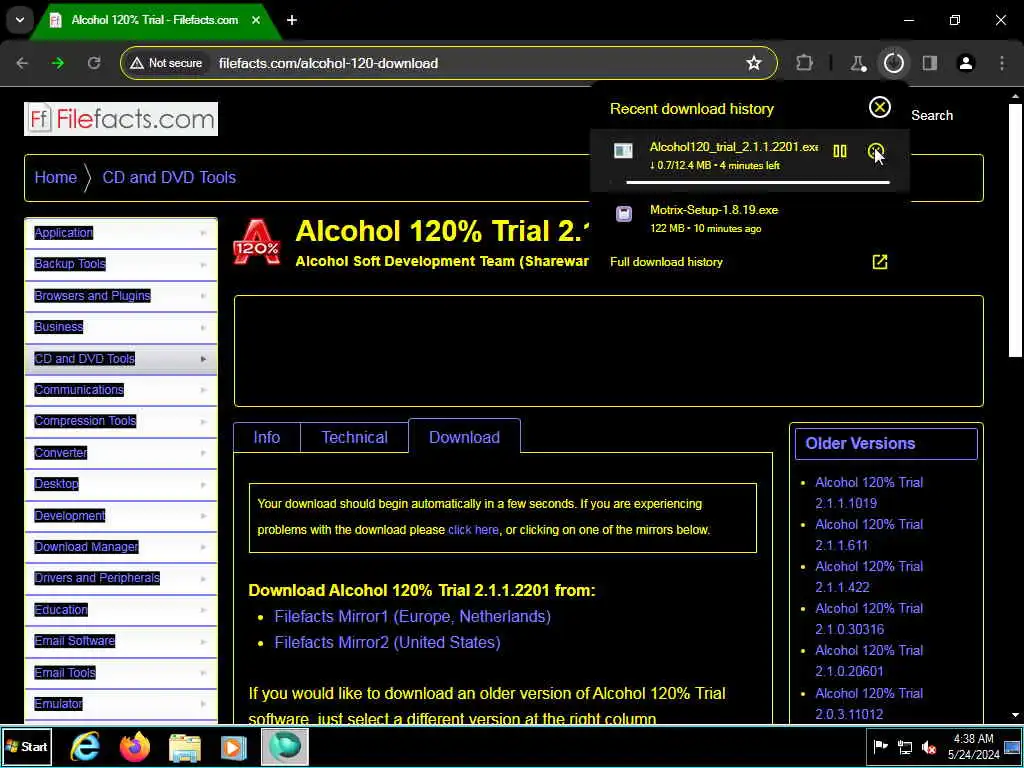The height and width of the screenshot is (768, 1024).
Task: Click the Filefacts.com logo
Action: 121,119
